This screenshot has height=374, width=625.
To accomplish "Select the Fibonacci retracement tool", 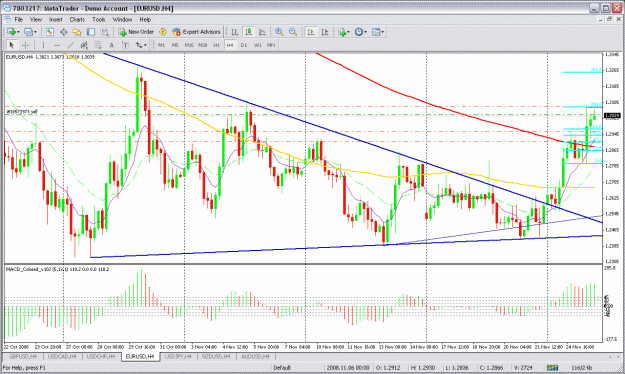I will click(98, 45).
